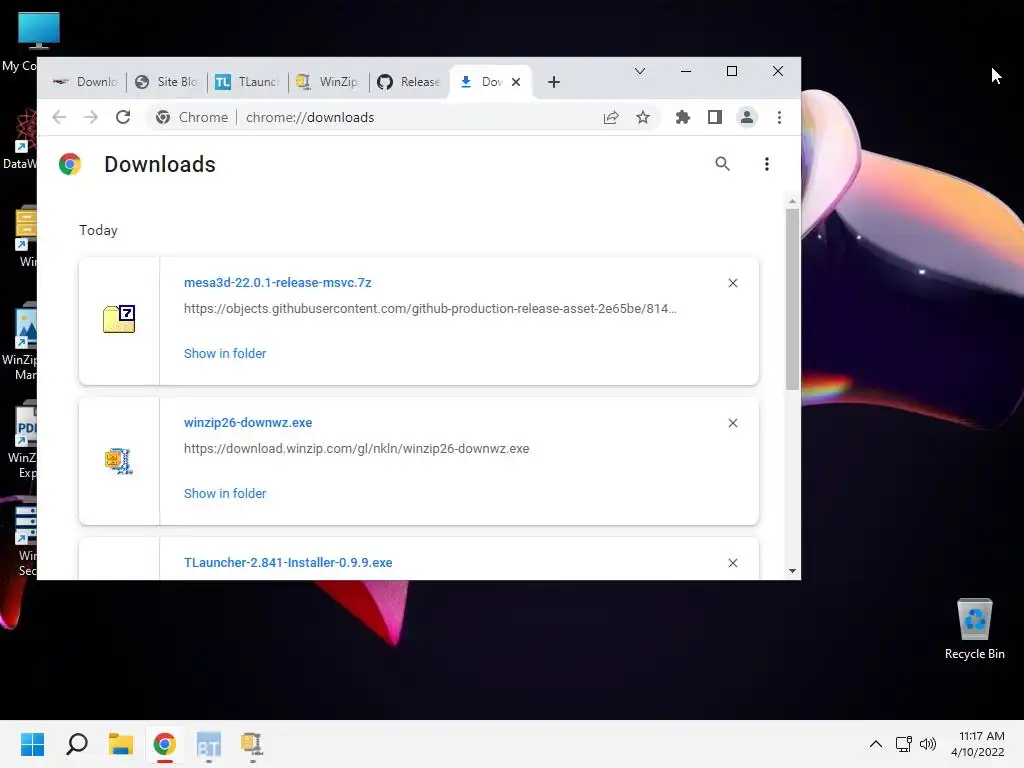Open taskbar Search
The height and width of the screenshot is (768, 1024).
coord(76,744)
